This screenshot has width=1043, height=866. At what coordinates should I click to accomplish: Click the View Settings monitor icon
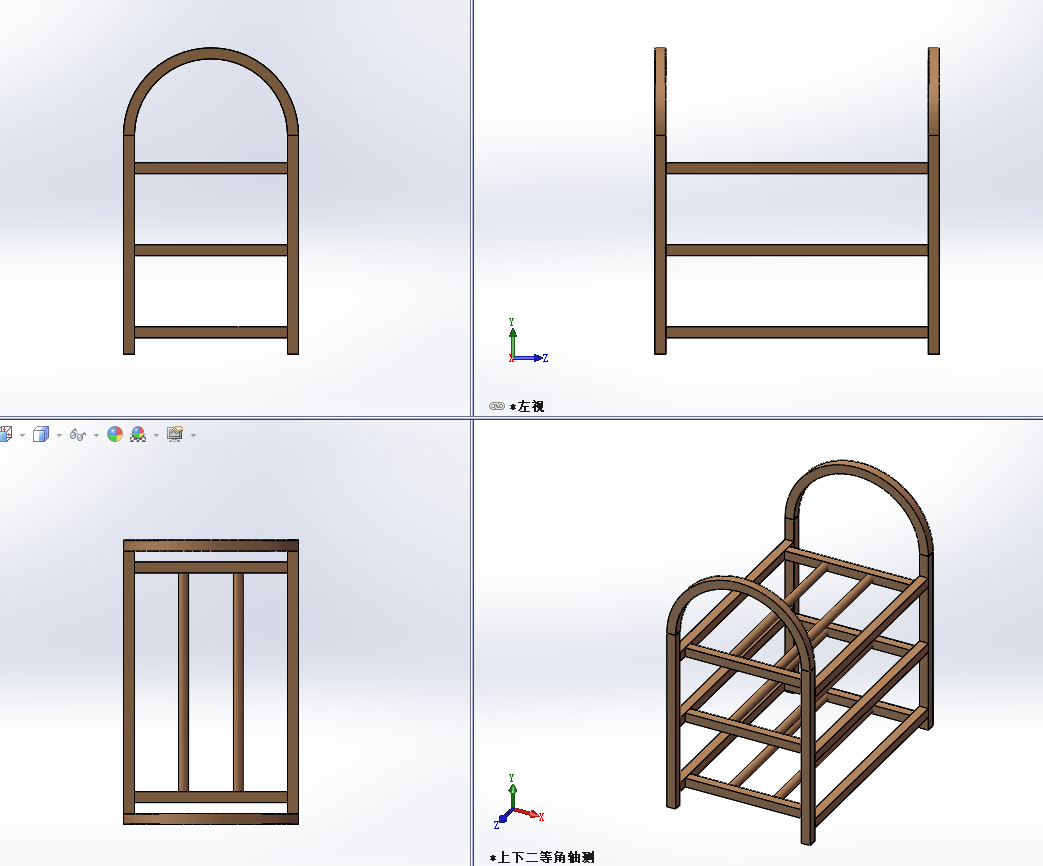click(175, 434)
